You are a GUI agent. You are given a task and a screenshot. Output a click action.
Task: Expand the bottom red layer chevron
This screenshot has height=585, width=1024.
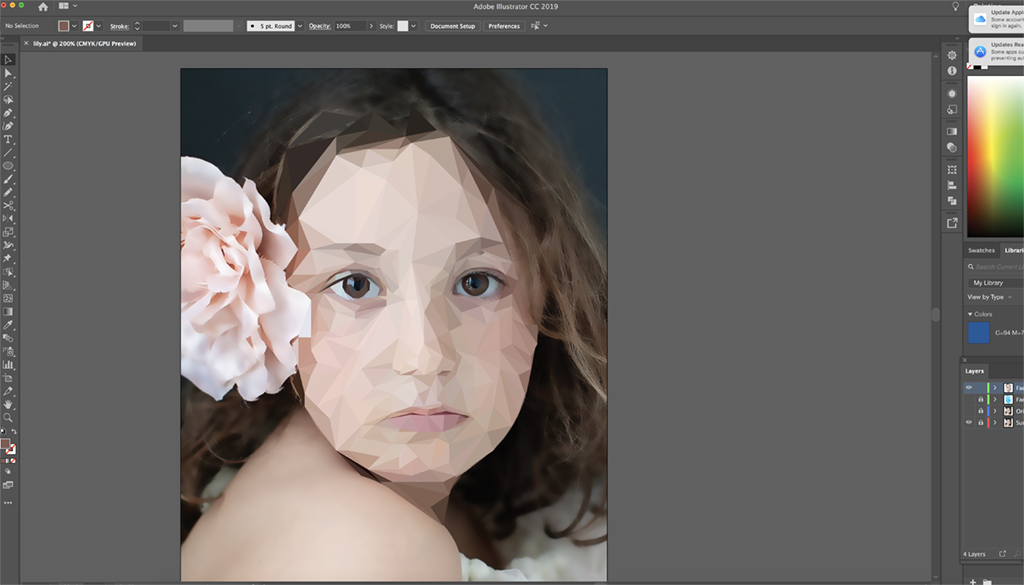tap(995, 422)
